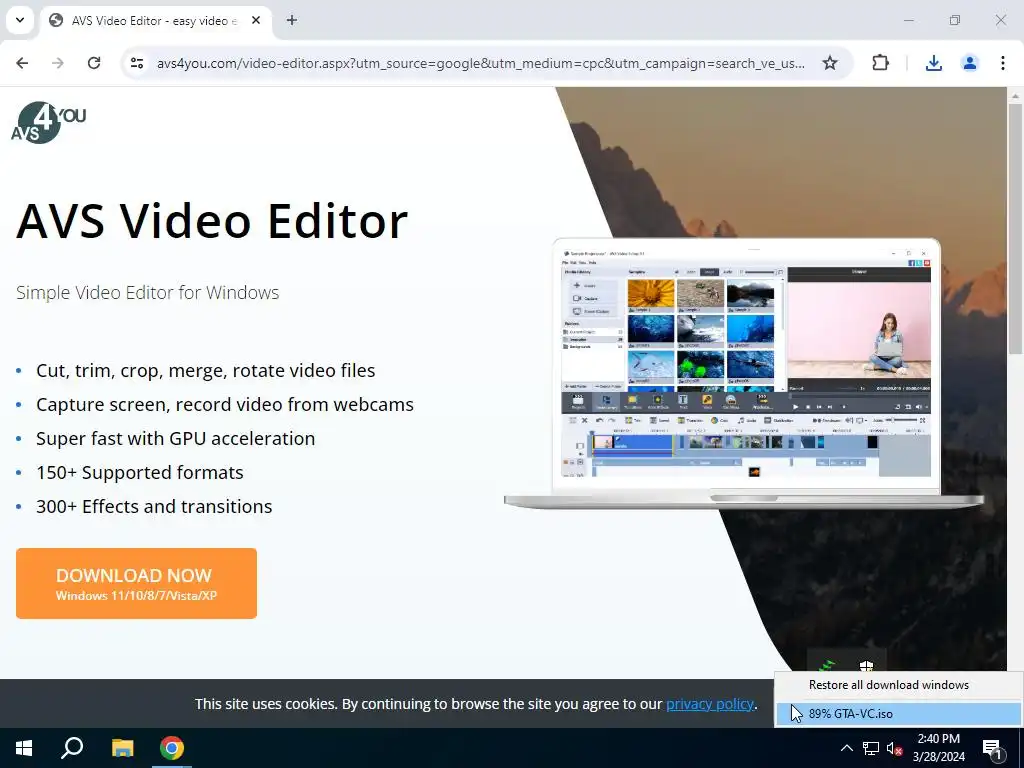
Task: Close the AVS Video Editor tab
Action: [256, 20]
